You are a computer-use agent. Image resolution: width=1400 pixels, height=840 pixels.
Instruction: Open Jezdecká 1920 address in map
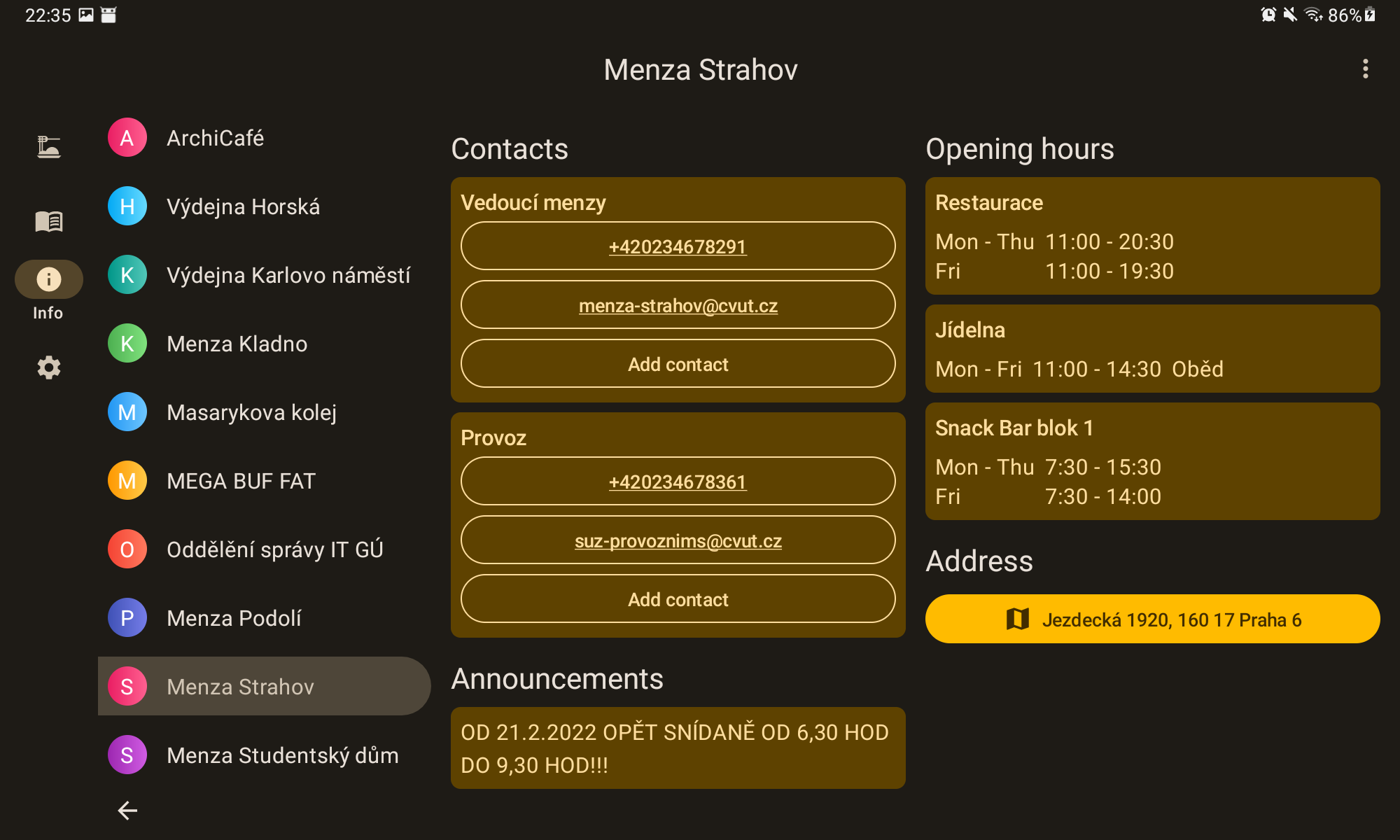click(x=1152, y=619)
